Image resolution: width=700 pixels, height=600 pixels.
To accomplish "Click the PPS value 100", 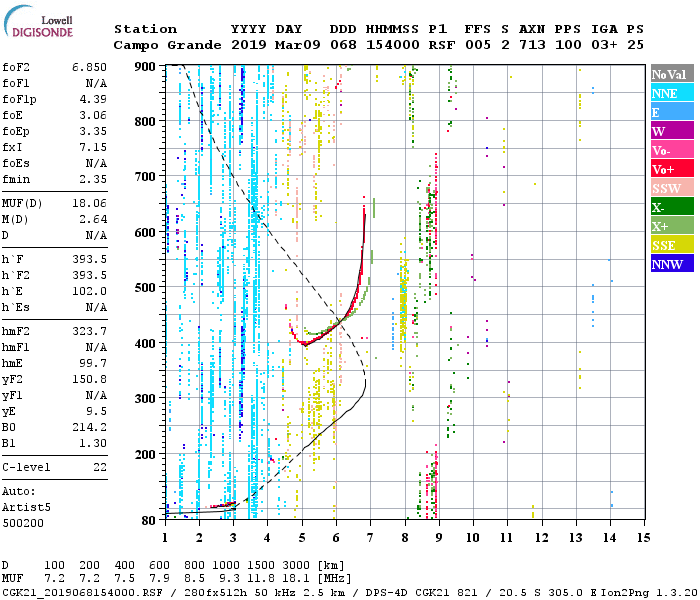I will tap(568, 45).
